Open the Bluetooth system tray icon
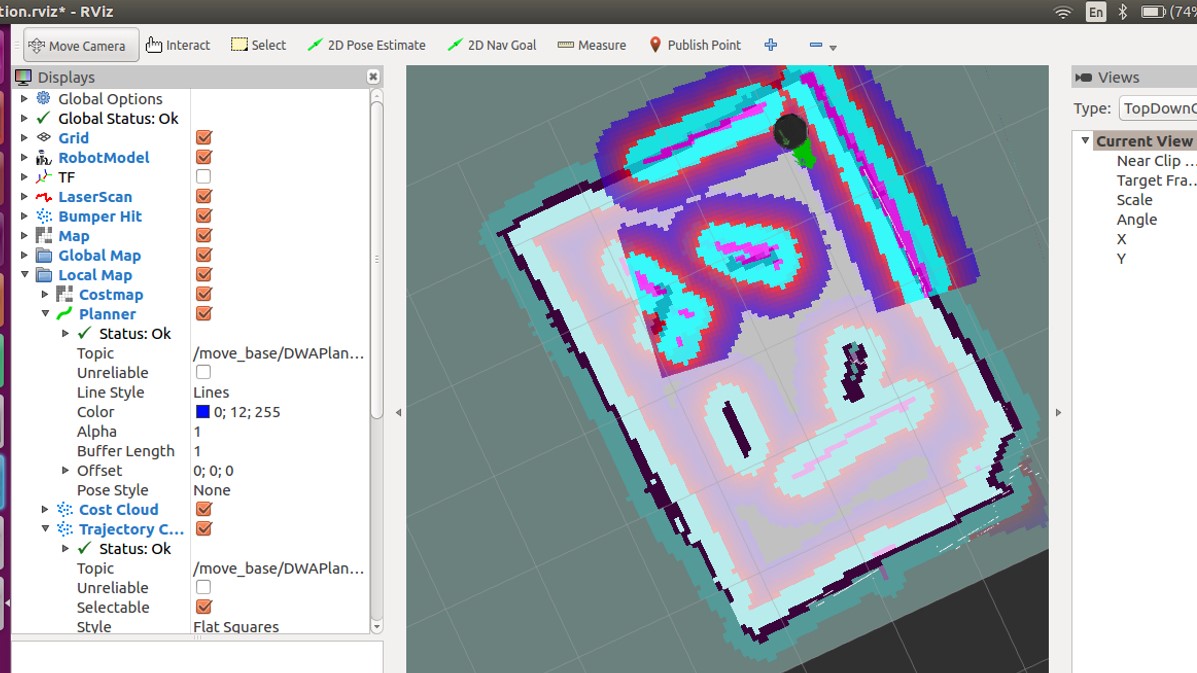1197x673 pixels. pyautogui.click(x=1122, y=12)
